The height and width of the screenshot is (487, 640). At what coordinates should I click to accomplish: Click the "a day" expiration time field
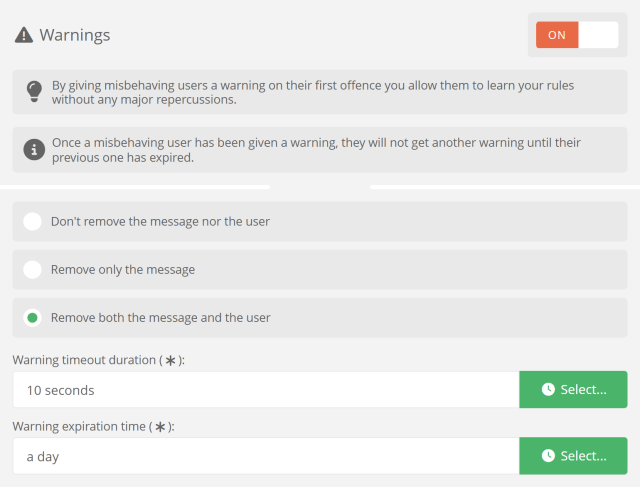pos(266,456)
